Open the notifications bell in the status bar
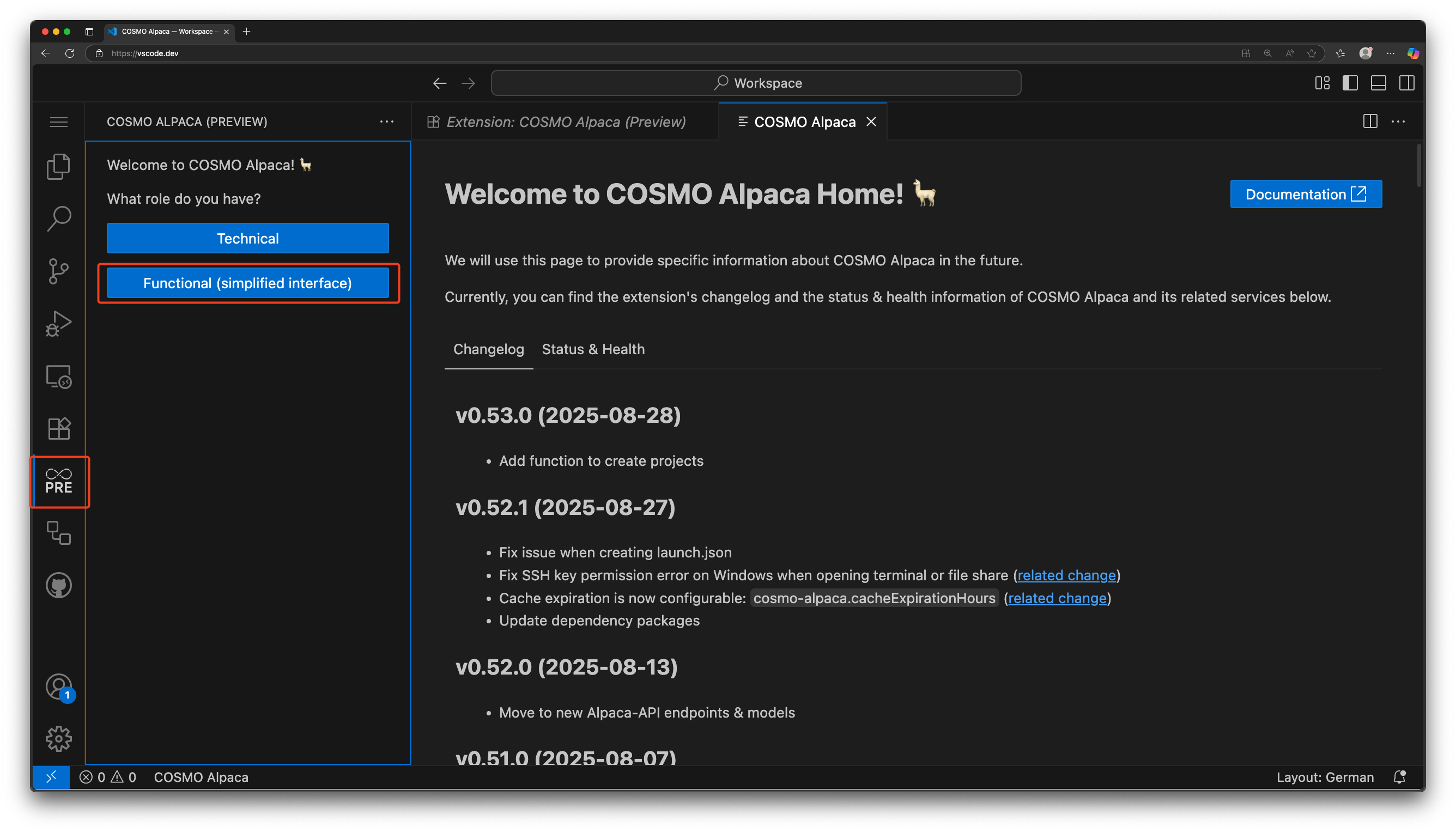This screenshot has width=1456, height=832. coord(1399,777)
